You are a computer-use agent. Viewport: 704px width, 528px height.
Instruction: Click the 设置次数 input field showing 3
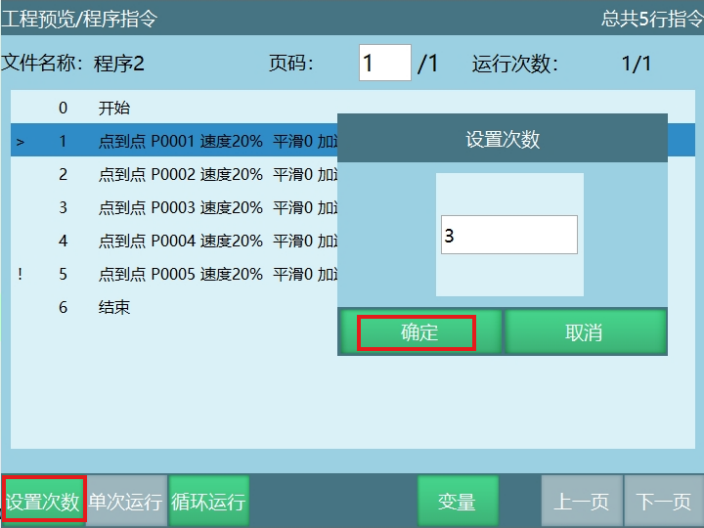(509, 235)
